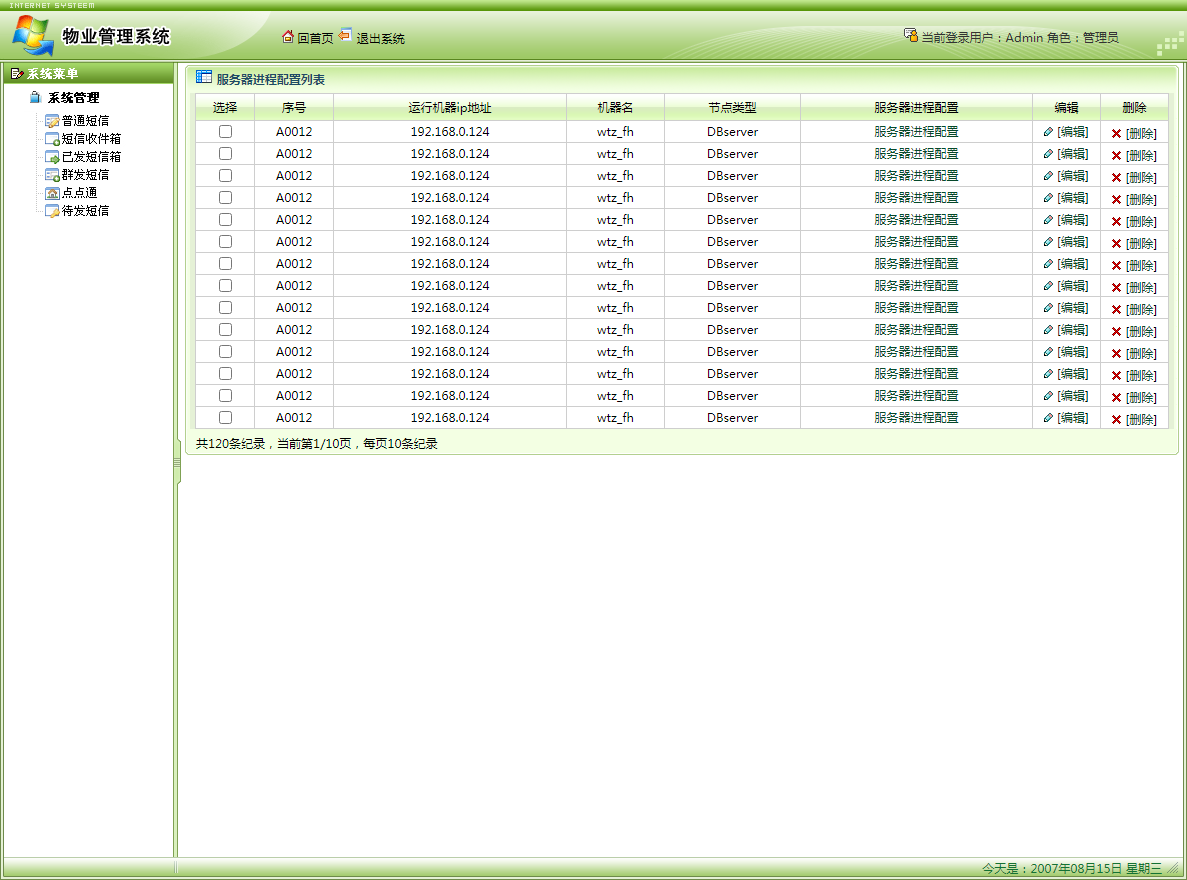Click the 物业管理系统 Windows-style logo
1187x880 pixels.
pos(33,35)
